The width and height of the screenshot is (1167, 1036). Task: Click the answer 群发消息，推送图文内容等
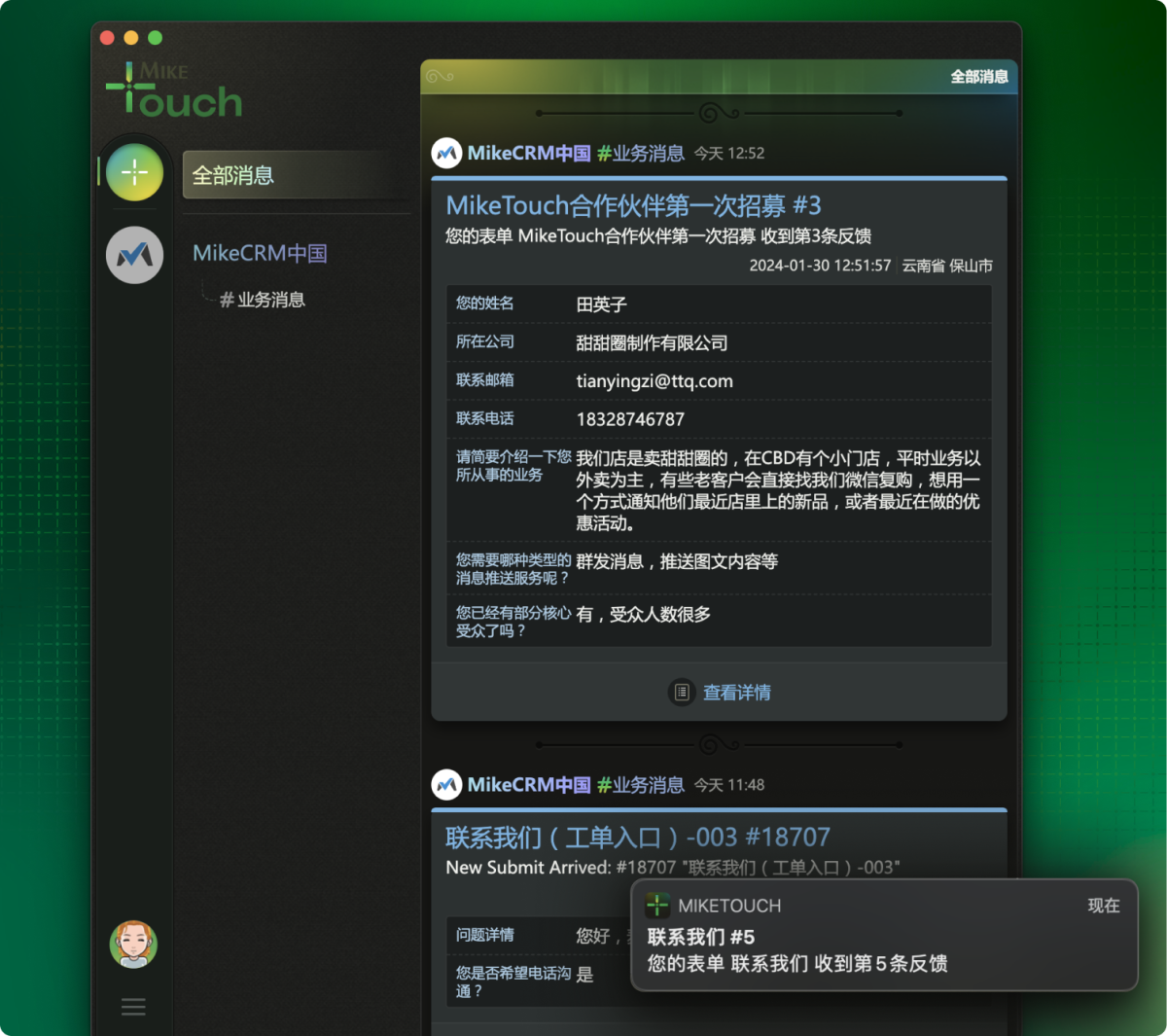pyautogui.click(x=677, y=561)
